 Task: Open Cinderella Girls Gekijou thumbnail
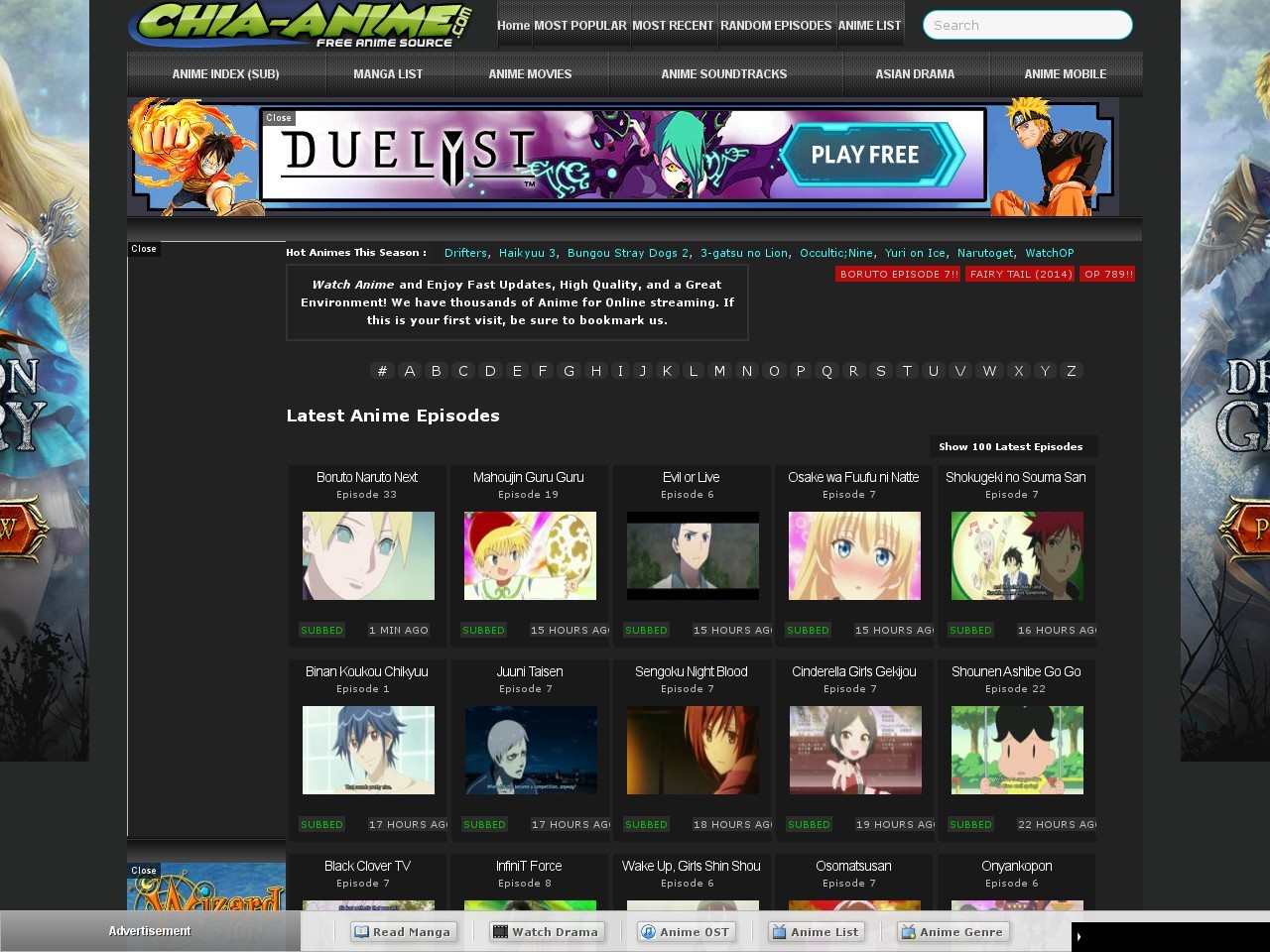[855, 750]
